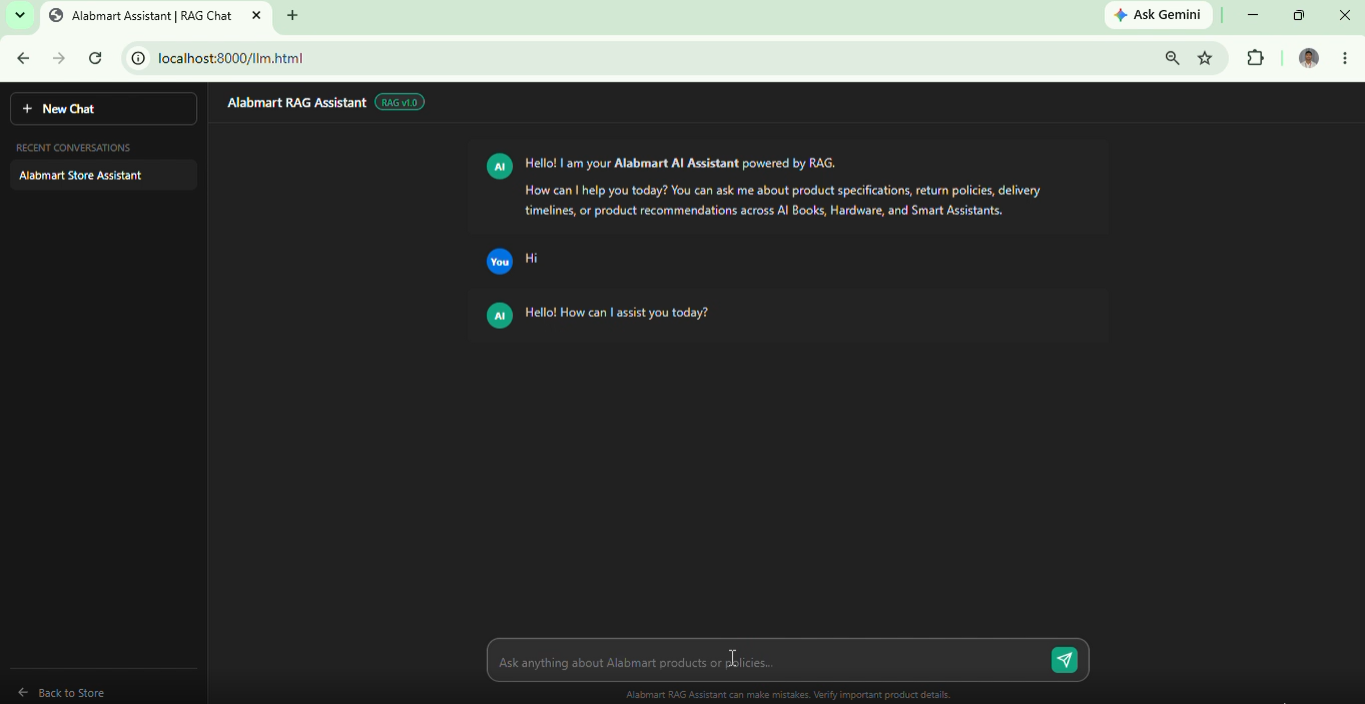Viewport: 1365px width, 704px height.
Task: Click the user message 'Hi'
Action: (x=532, y=258)
